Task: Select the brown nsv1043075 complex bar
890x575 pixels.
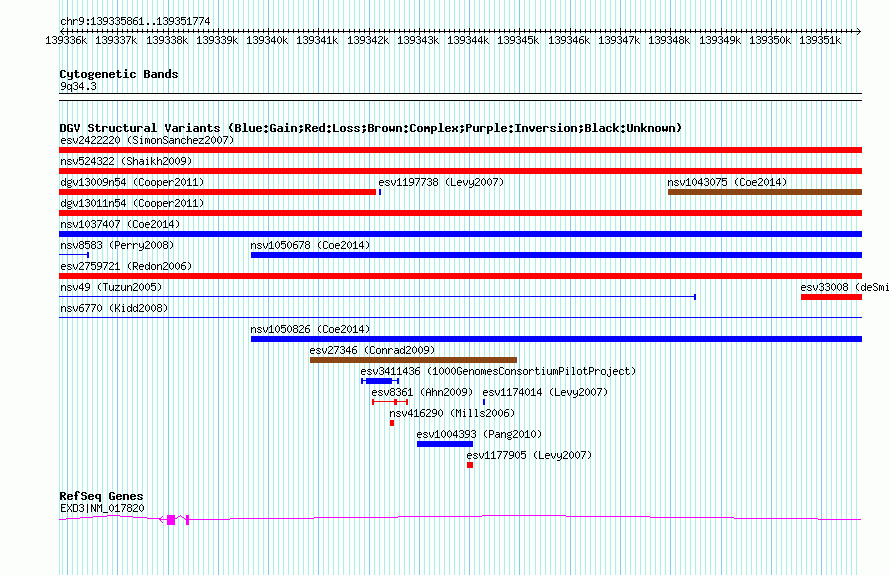Action: 765,192
